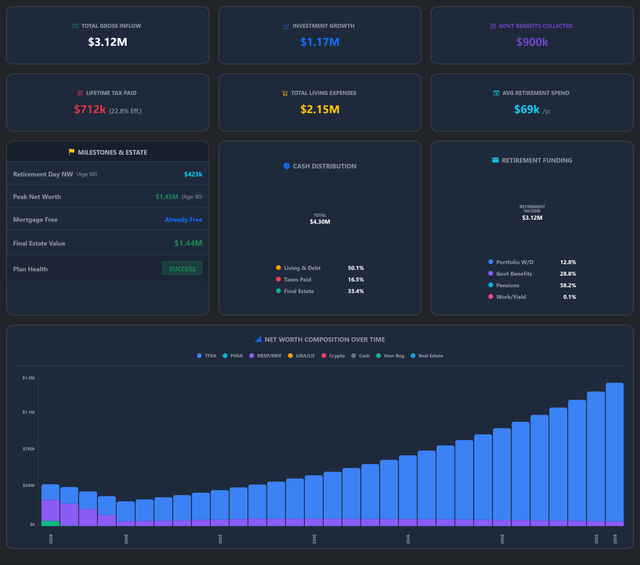Click the Work/Yield pink legend dot

[491, 296]
